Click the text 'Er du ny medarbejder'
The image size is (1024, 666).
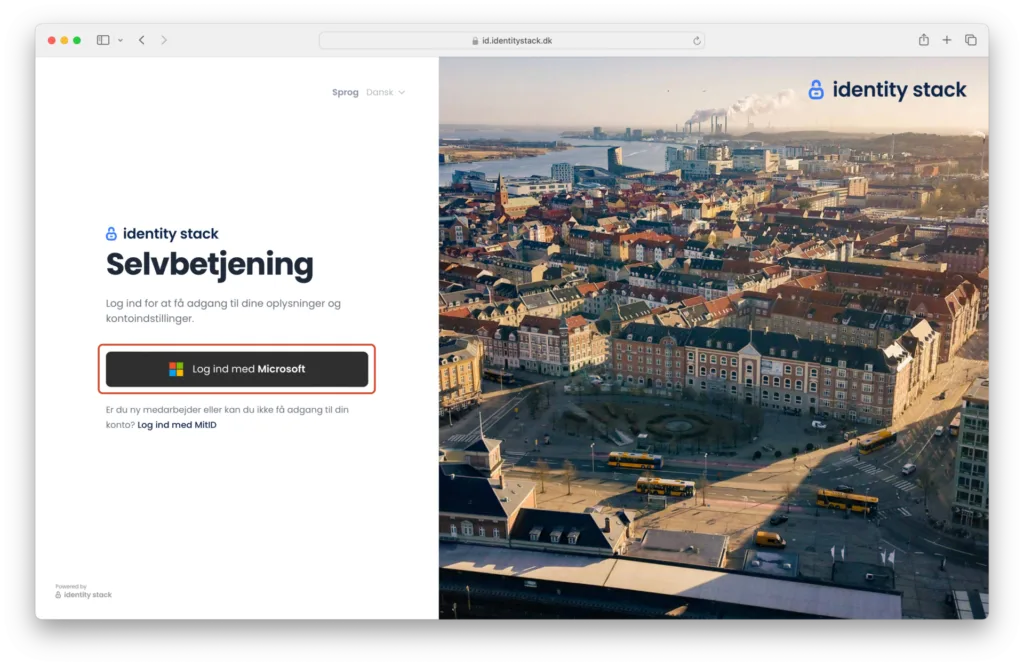153,409
